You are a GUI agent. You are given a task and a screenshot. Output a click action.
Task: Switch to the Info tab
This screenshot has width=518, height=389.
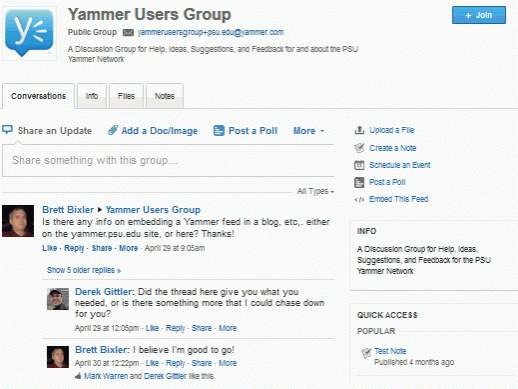click(x=92, y=96)
